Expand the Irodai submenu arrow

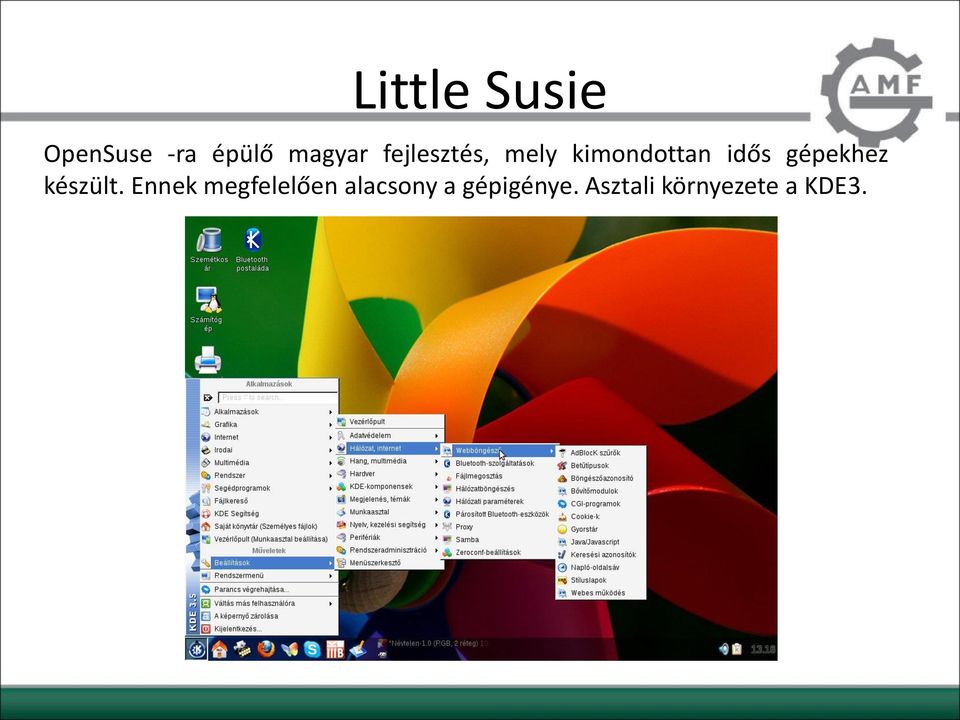pyautogui.click(x=331, y=450)
